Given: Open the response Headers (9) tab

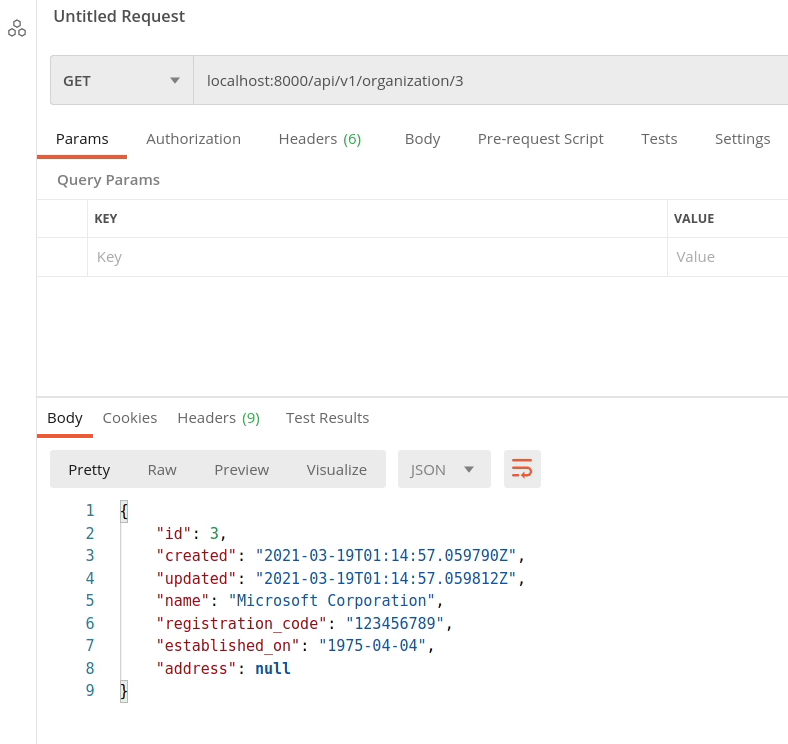Looking at the screenshot, I should [218, 418].
